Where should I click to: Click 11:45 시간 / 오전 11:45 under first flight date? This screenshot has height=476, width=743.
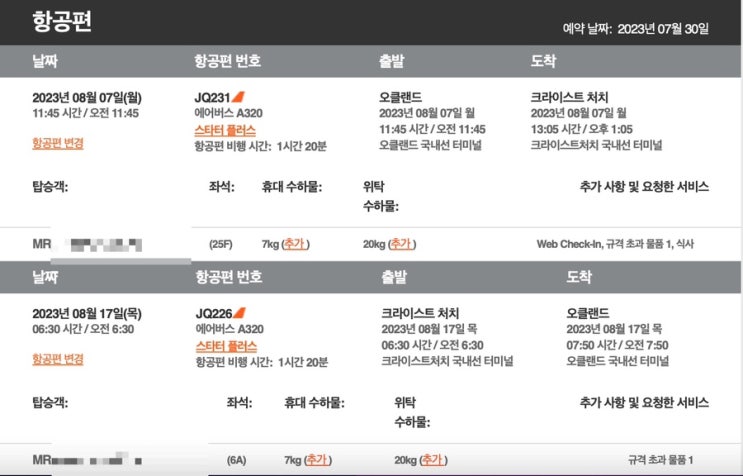[x=86, y=113]
